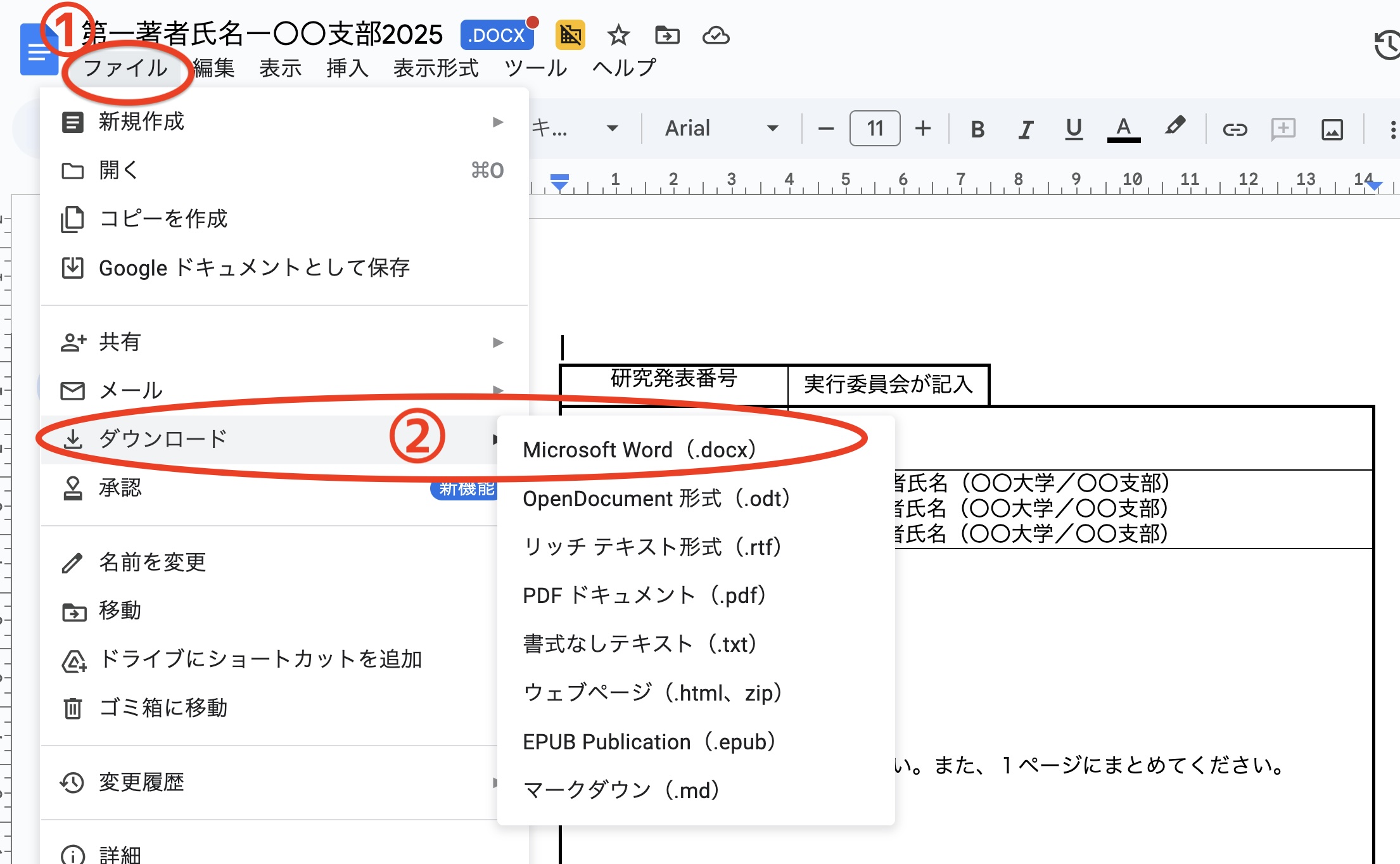
Task: Select 開く from the file menu
Action: pos(284,170)
